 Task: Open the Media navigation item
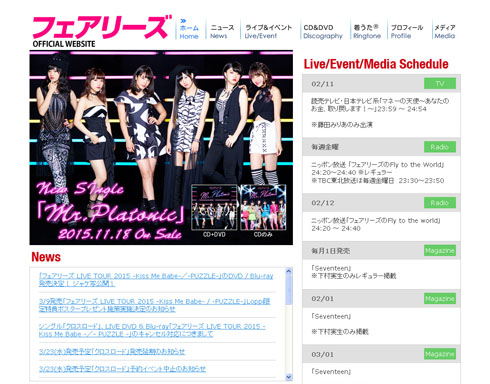[x=444, y=31]
